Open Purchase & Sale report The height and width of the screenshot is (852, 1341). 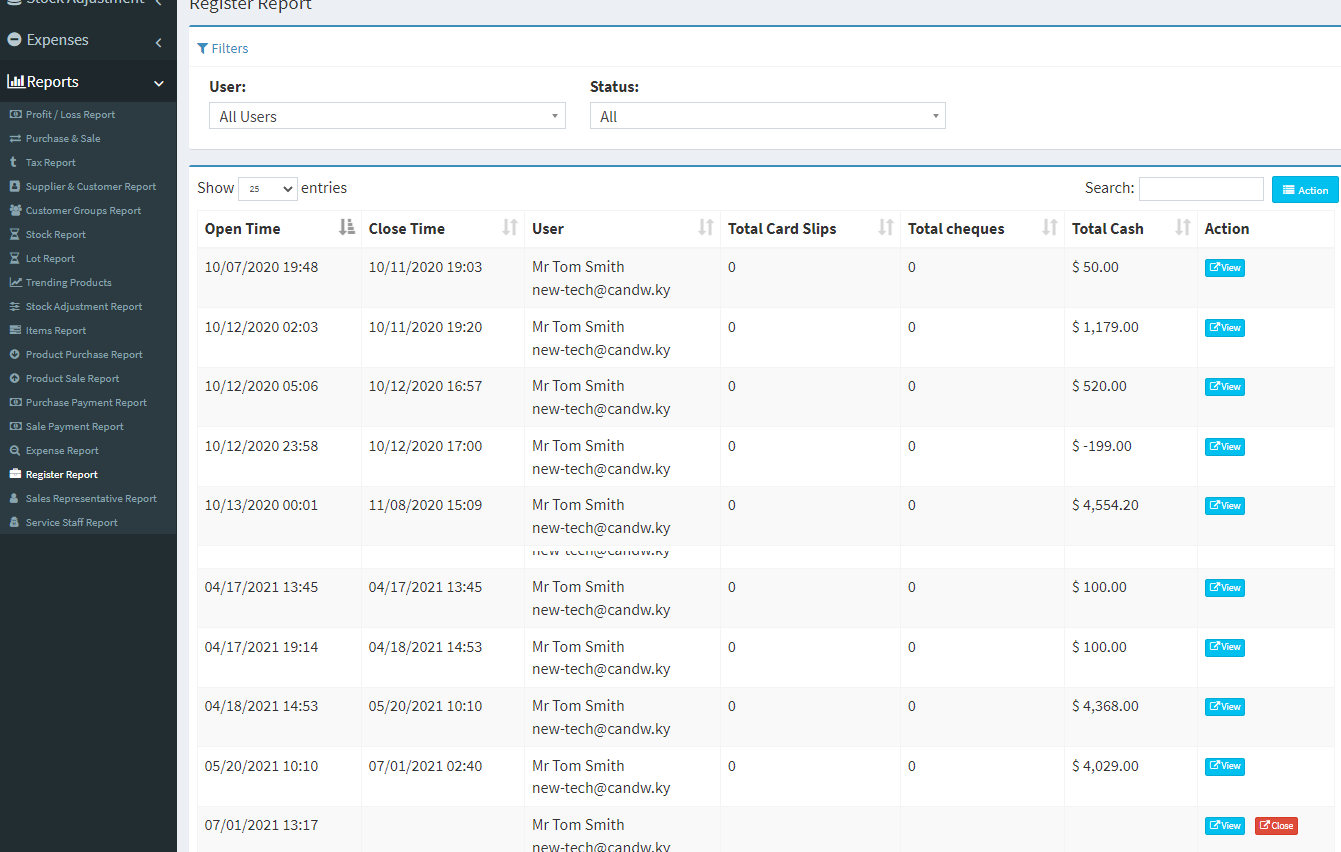[x=63, y=138]
